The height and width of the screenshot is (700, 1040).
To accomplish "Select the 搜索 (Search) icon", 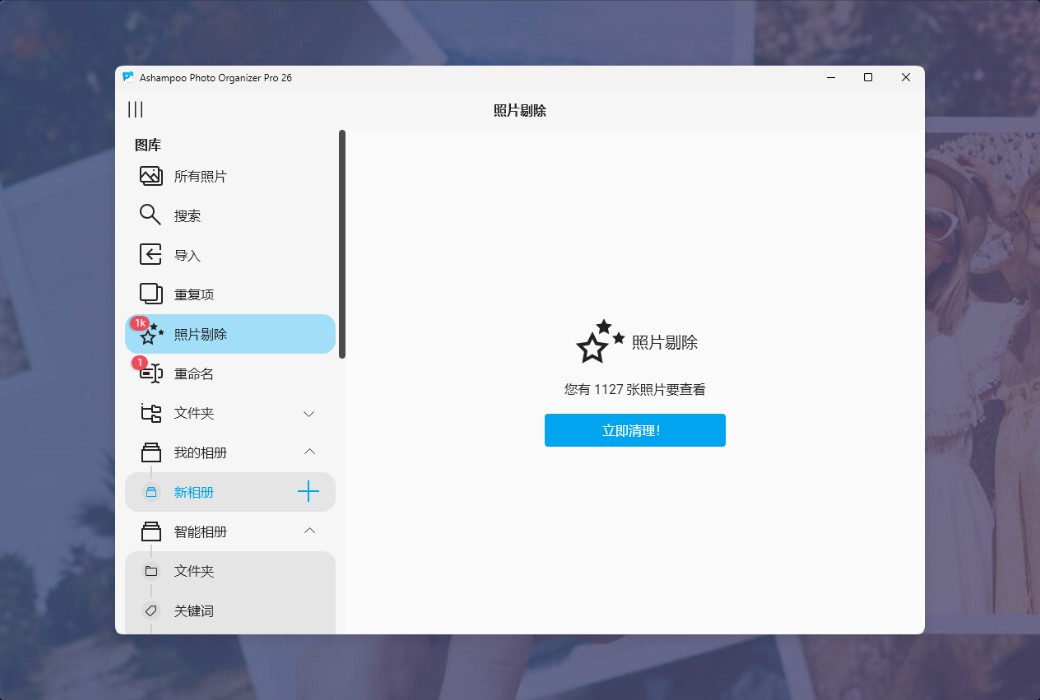I will 148,214.
